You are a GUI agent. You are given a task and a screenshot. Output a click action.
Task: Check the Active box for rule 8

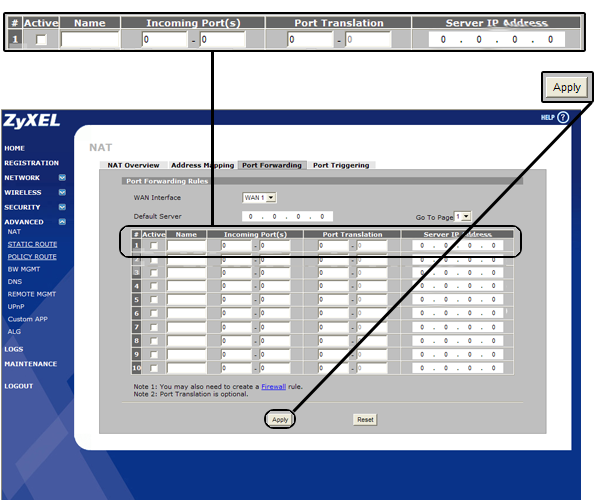tap(154, 341)
